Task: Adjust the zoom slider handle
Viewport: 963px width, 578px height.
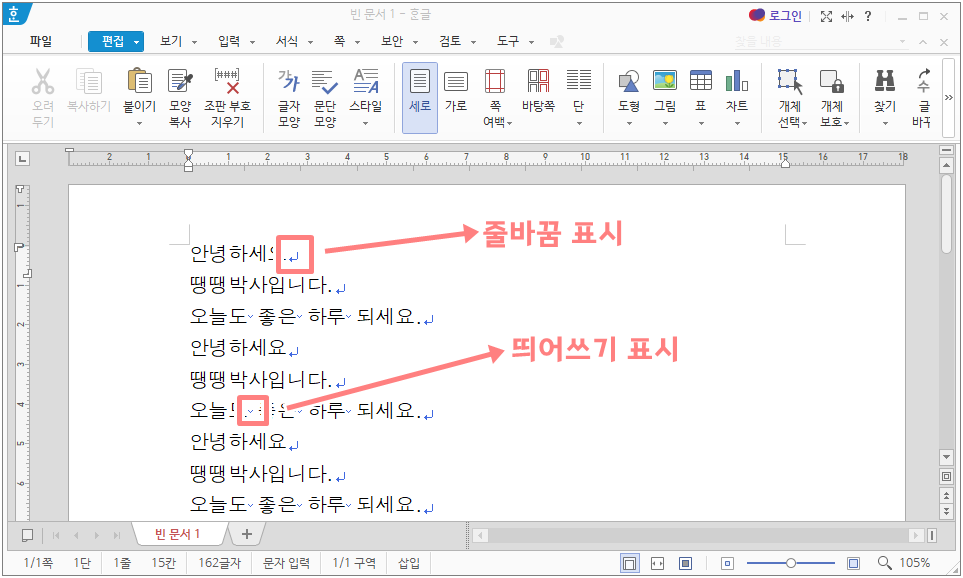Action: click(791, 563)
